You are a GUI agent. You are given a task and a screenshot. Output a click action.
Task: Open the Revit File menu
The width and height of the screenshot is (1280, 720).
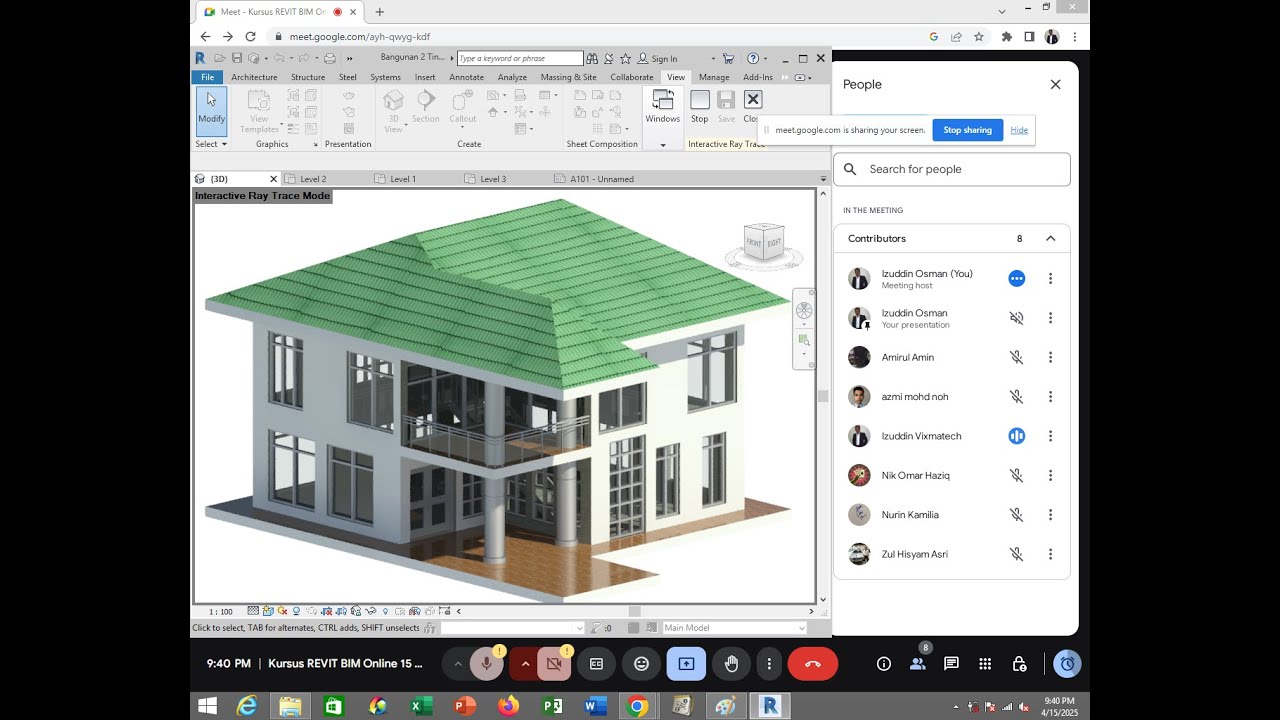207,77
